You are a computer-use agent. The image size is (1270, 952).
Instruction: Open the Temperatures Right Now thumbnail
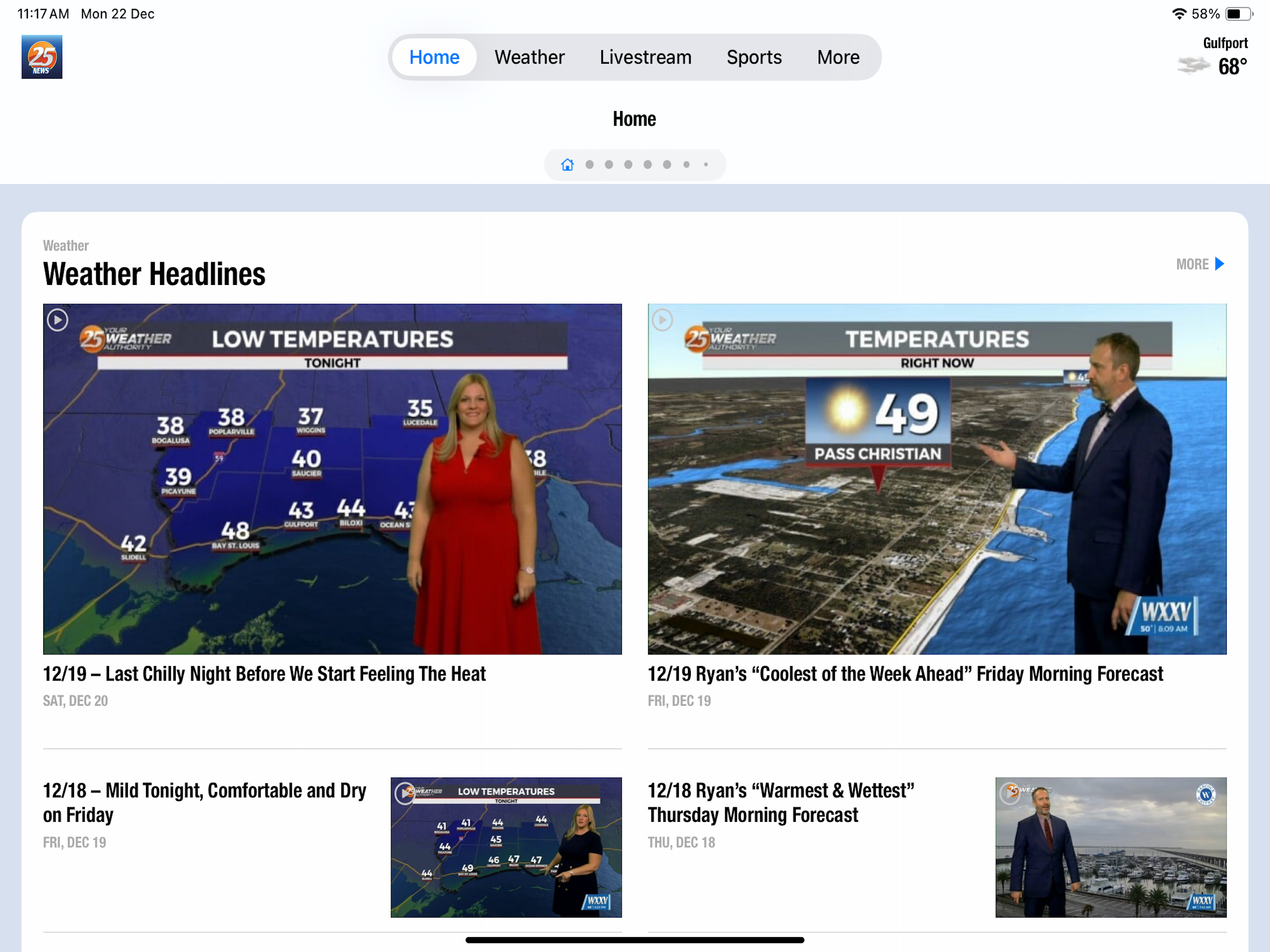pos(937,479)
